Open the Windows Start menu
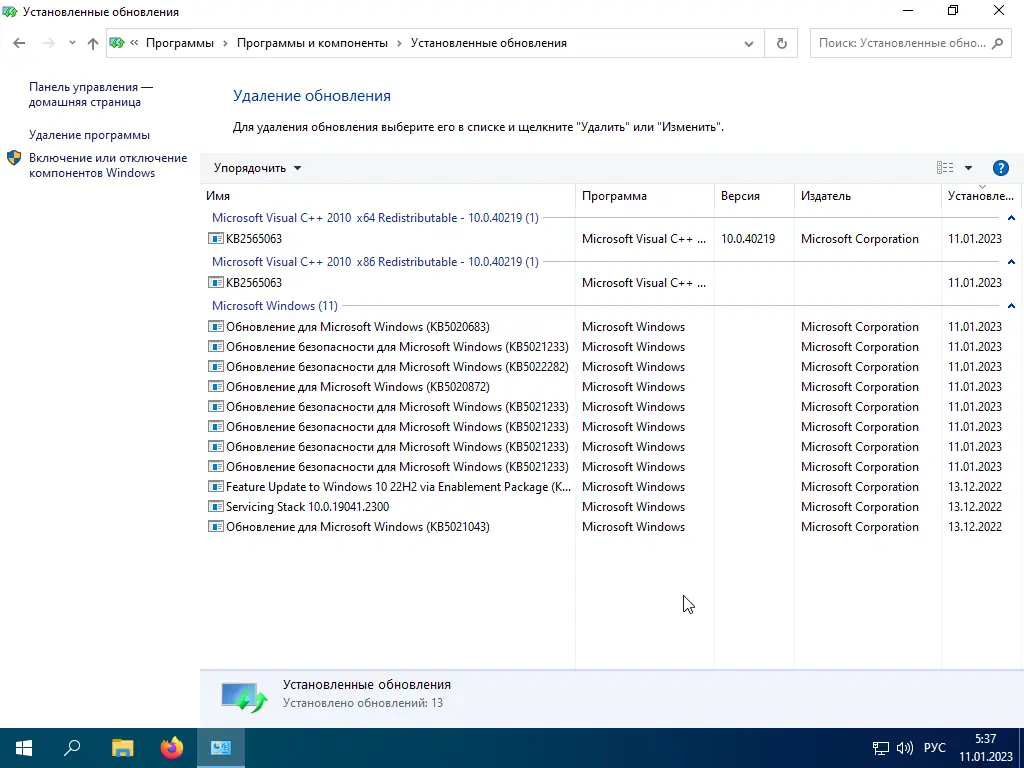This screenshot has height=768, width=1024. tap(24, 748)
